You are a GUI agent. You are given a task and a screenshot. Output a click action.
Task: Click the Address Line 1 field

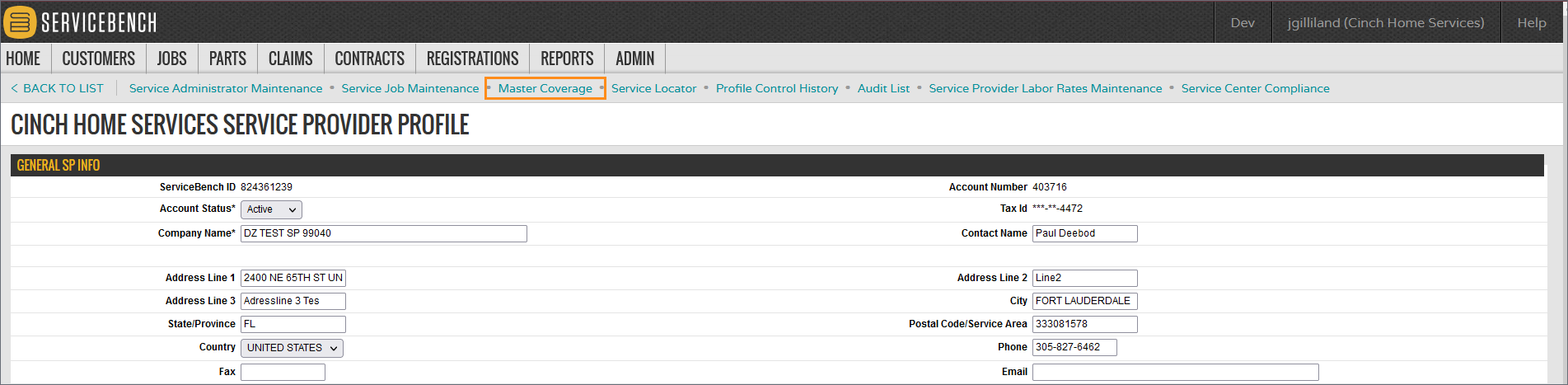tap(293, 278)
